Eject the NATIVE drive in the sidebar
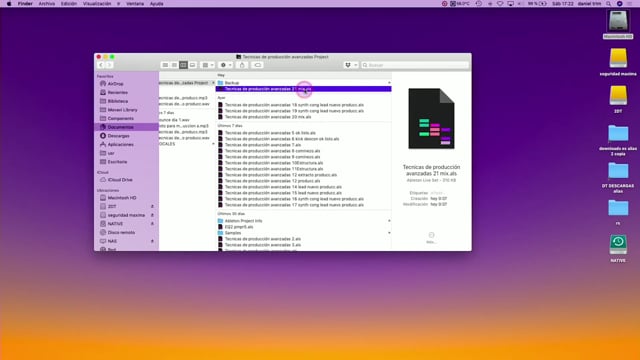 152,224
